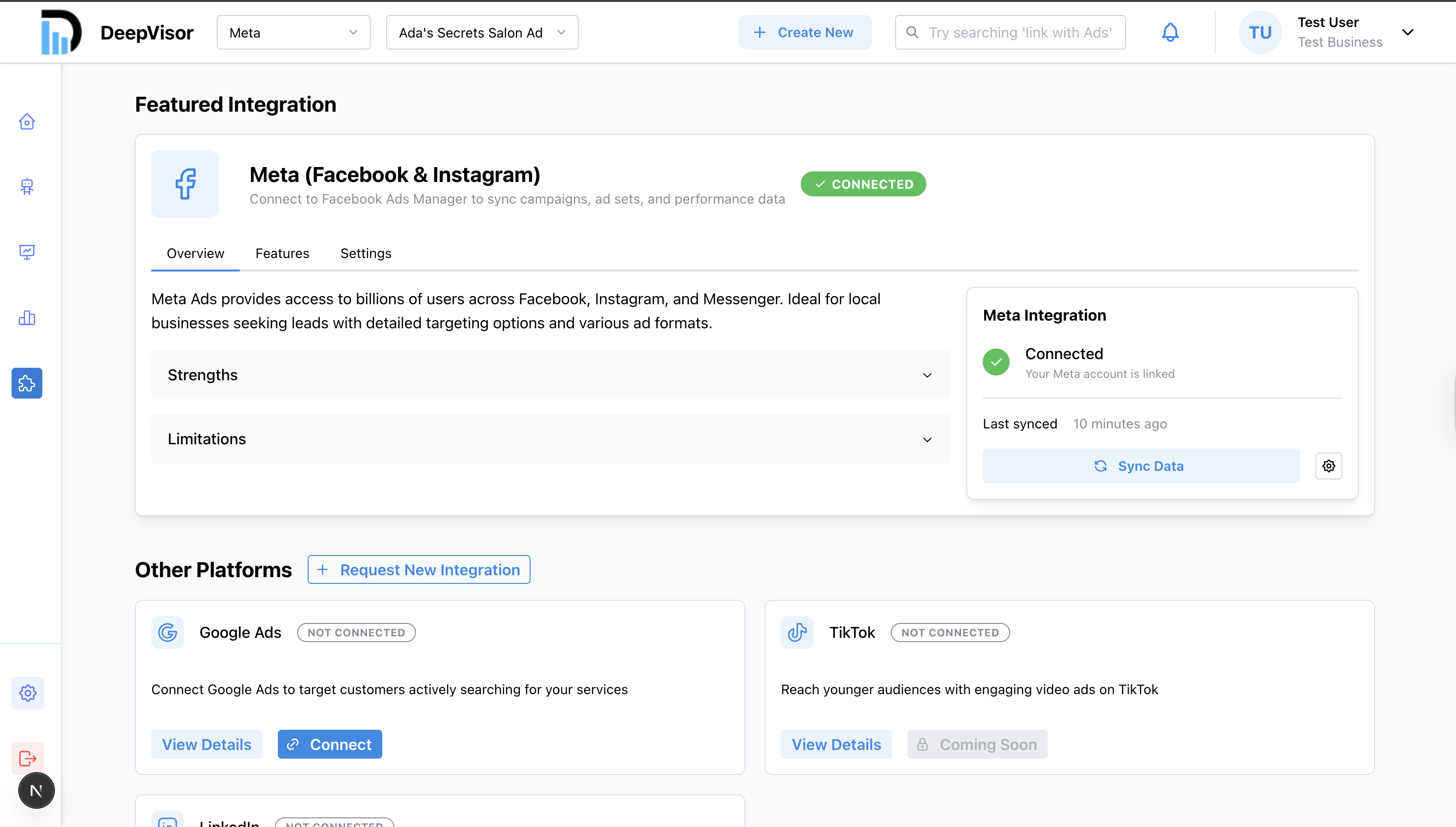Expand the Strengths section

(550, 375)
